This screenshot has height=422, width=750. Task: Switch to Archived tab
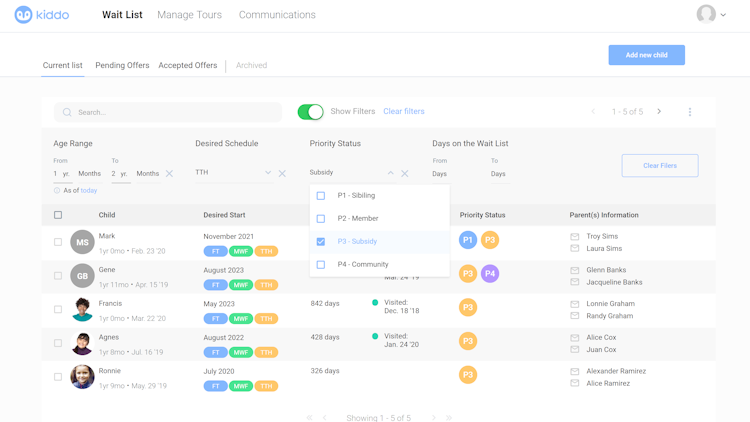pos(252,65)
